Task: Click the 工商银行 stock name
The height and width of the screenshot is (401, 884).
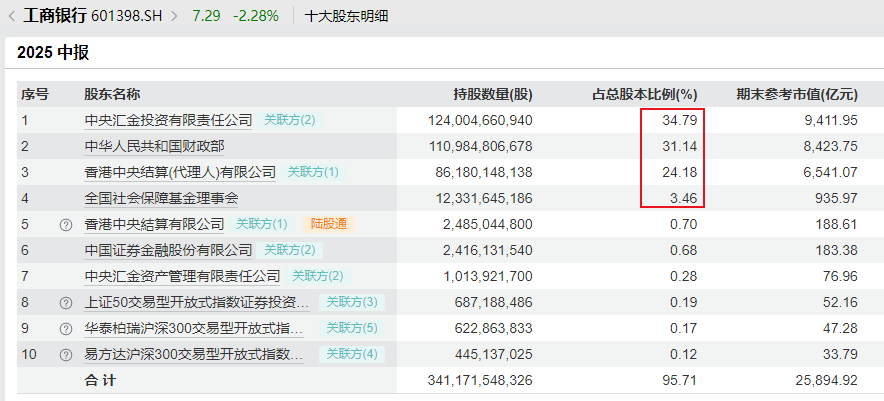Action: tap(54, 16)
